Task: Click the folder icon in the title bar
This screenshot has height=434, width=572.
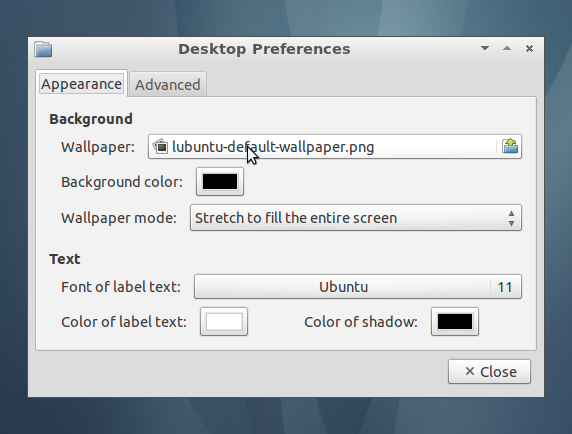Action: click(43, 49)
